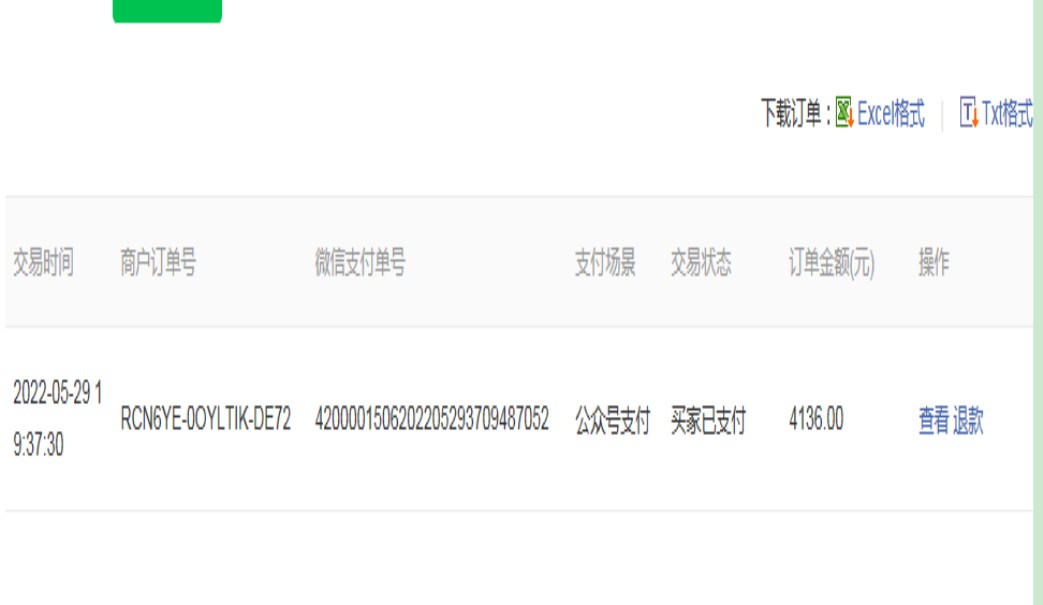This screenshot has height=605, width=1043.
Task: Select the 交易时间 column header
Action: [43, 262]
